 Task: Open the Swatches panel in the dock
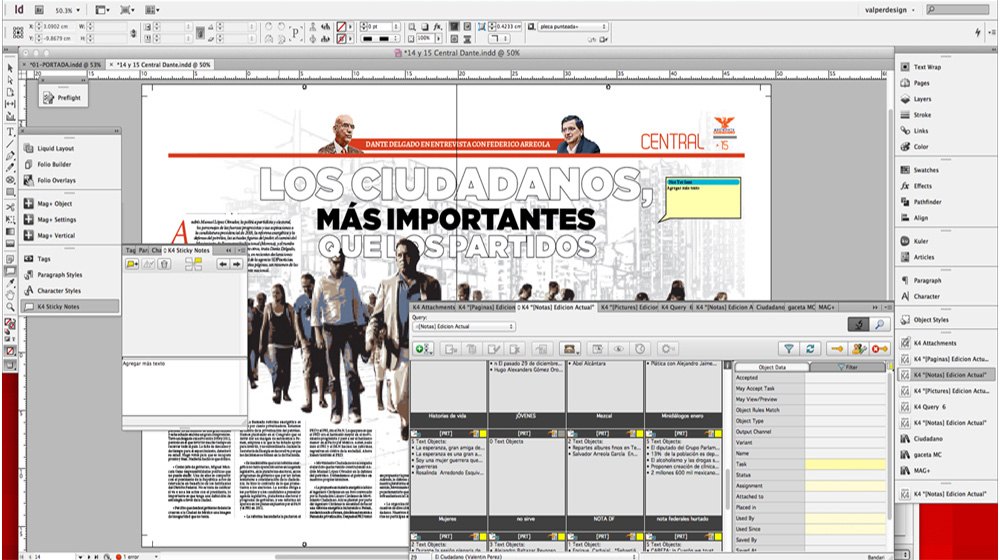926,170
